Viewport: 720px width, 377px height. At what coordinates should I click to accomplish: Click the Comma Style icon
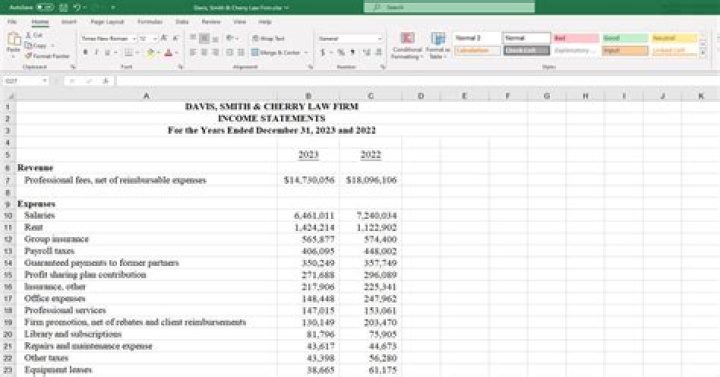coord(352,52)
